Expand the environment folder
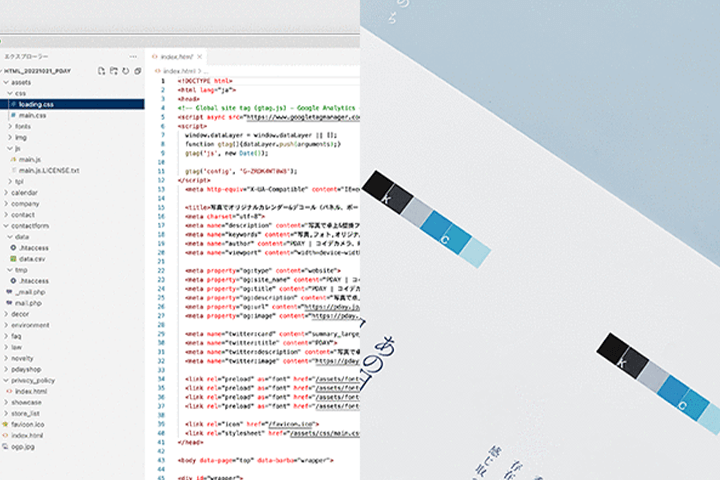The width and height of the screenshot is (720, 480). [x=6, y=325]
